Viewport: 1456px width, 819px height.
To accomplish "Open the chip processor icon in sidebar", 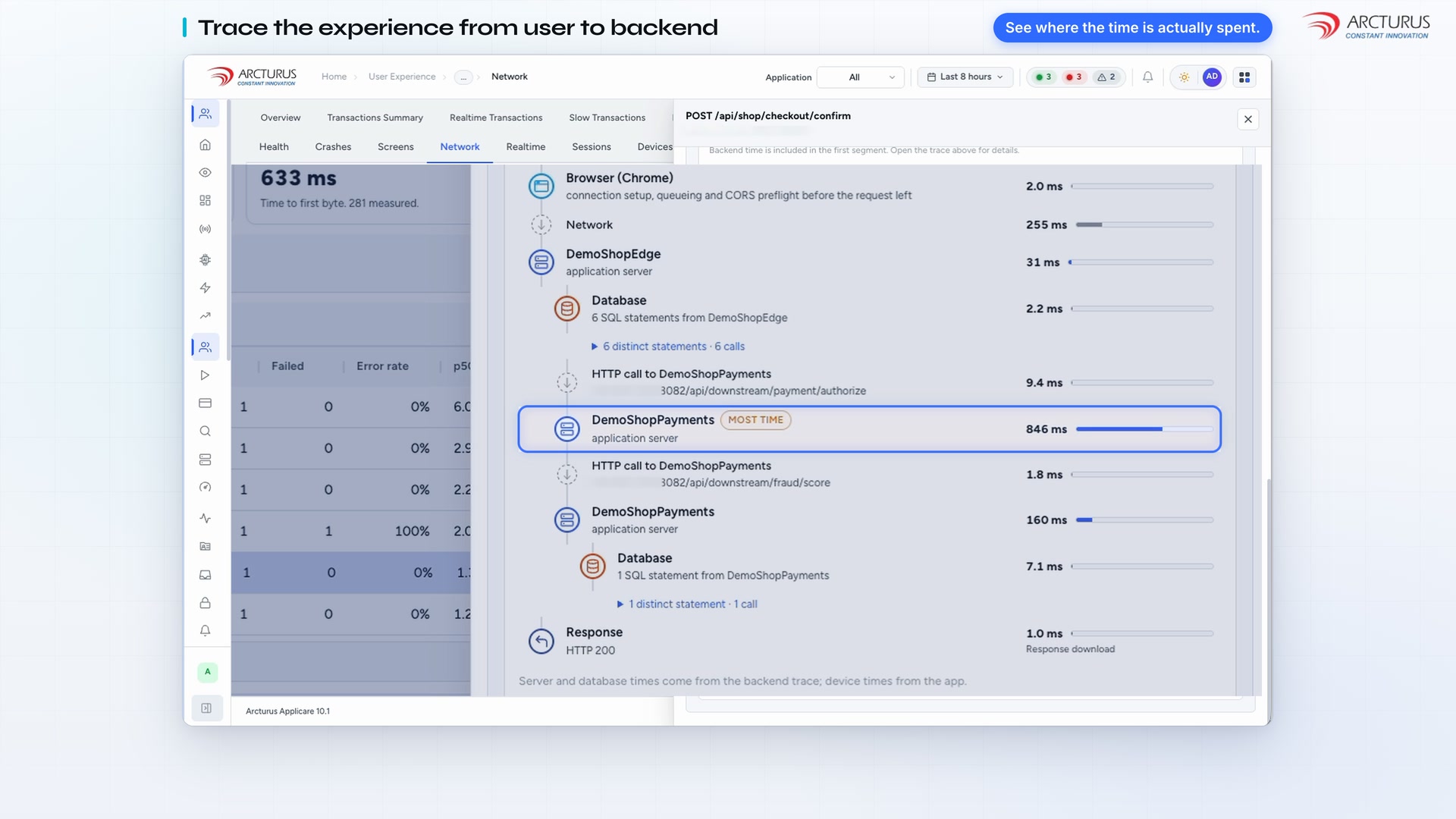I will coord(205,259).
